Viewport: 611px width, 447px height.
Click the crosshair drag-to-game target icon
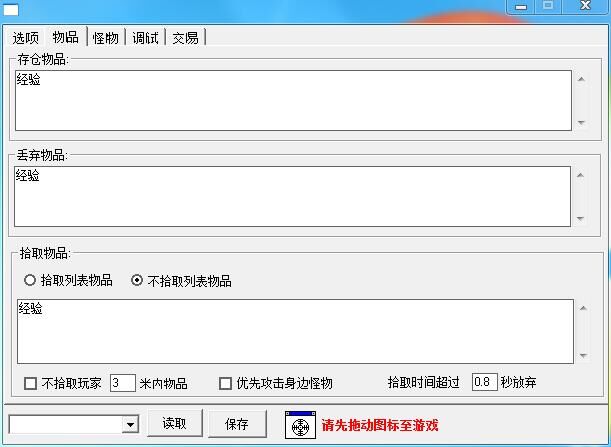point(299,424)
